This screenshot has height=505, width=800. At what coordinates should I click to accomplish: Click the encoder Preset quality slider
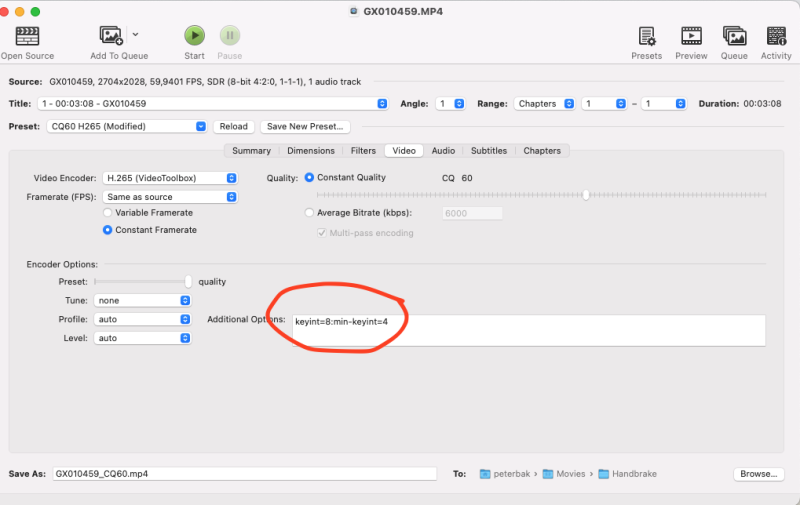[143, 282]
